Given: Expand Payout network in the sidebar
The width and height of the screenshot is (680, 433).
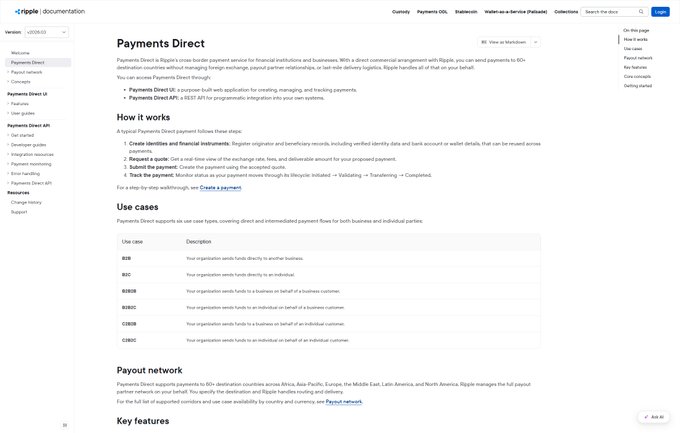Looking at the screenshot, I should click(x=26, y=72).
